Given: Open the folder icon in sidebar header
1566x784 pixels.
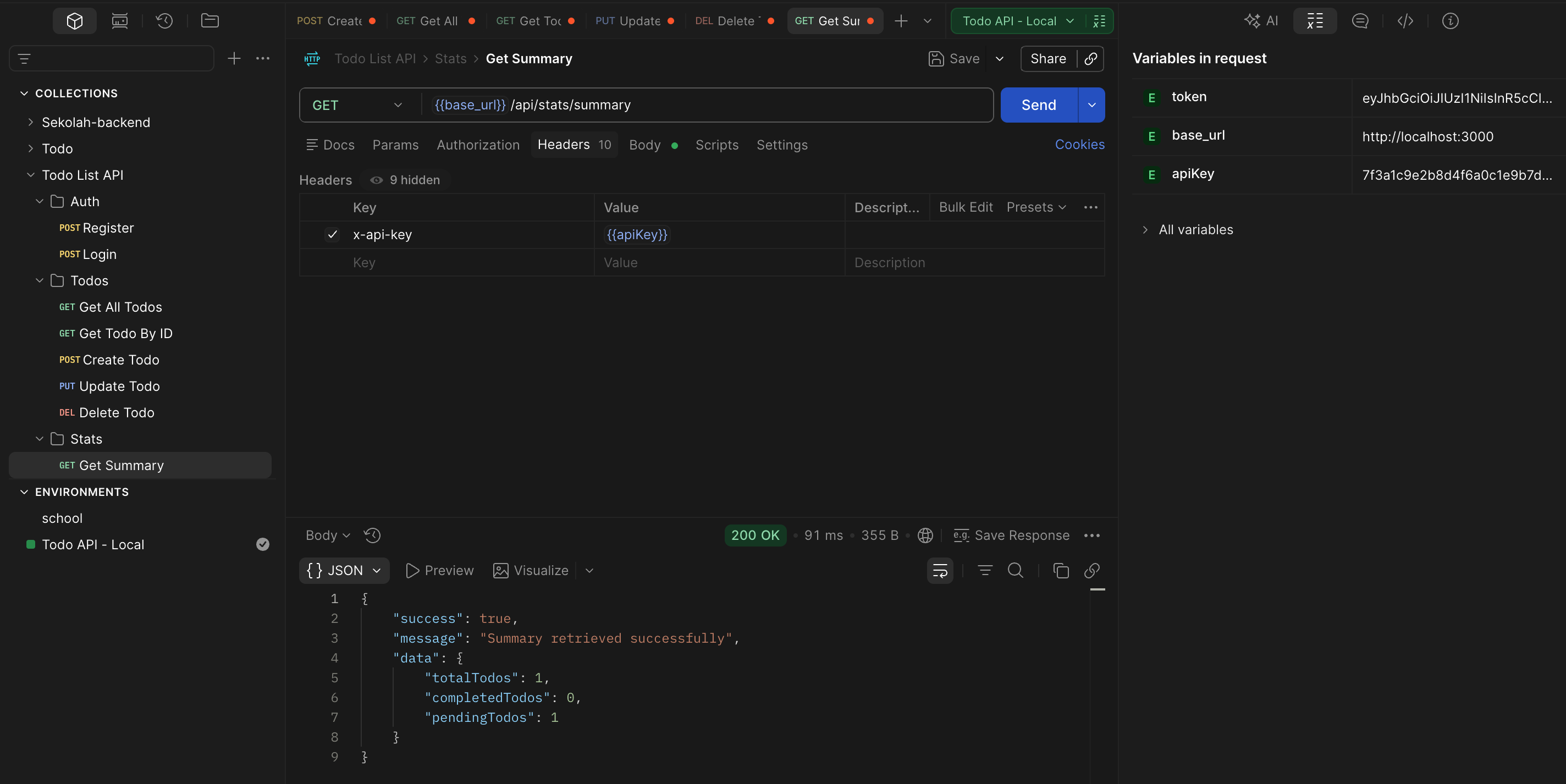Looking at the screenshot, I should click(209, 21).
